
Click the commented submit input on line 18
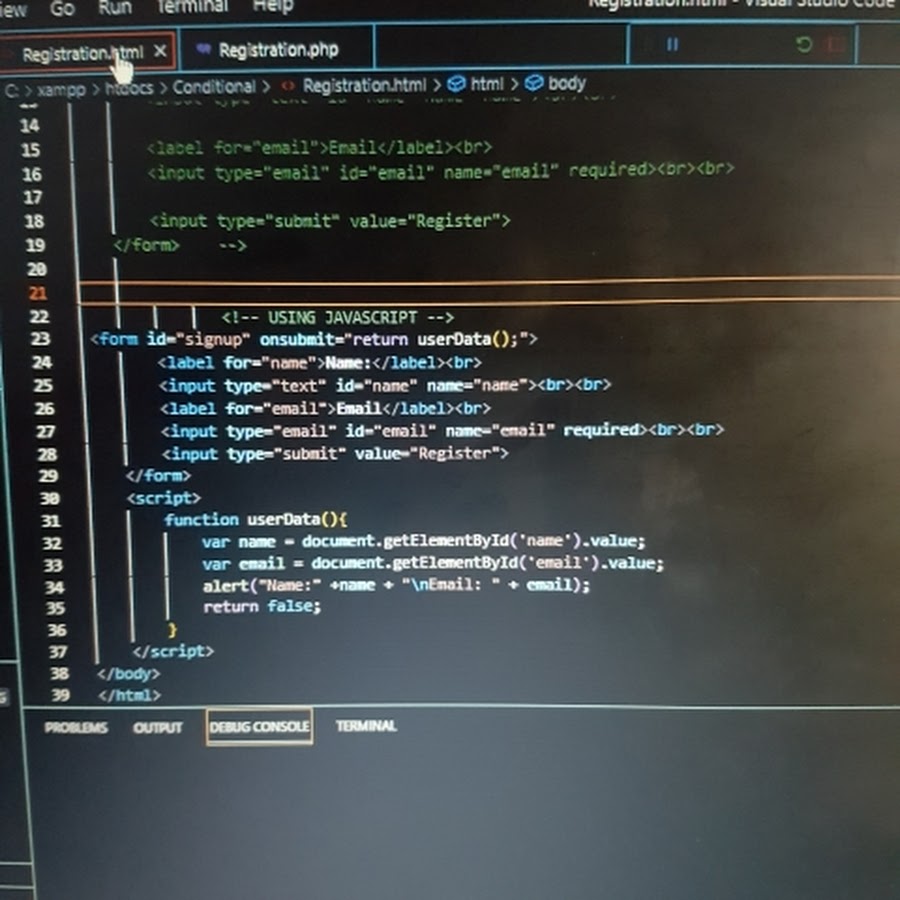pos(330,221)
